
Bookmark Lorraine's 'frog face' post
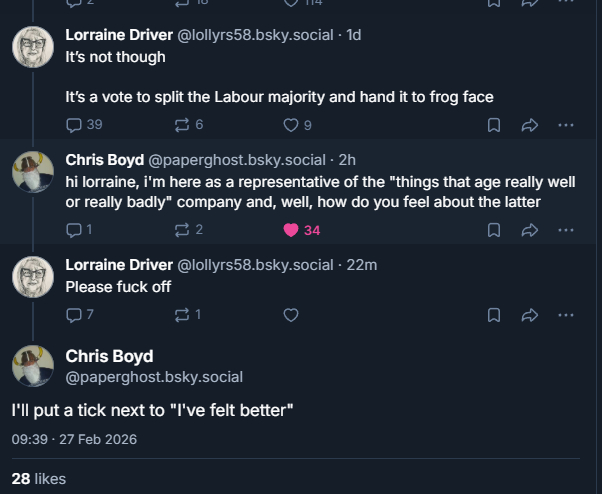click(x=493, y=125)
